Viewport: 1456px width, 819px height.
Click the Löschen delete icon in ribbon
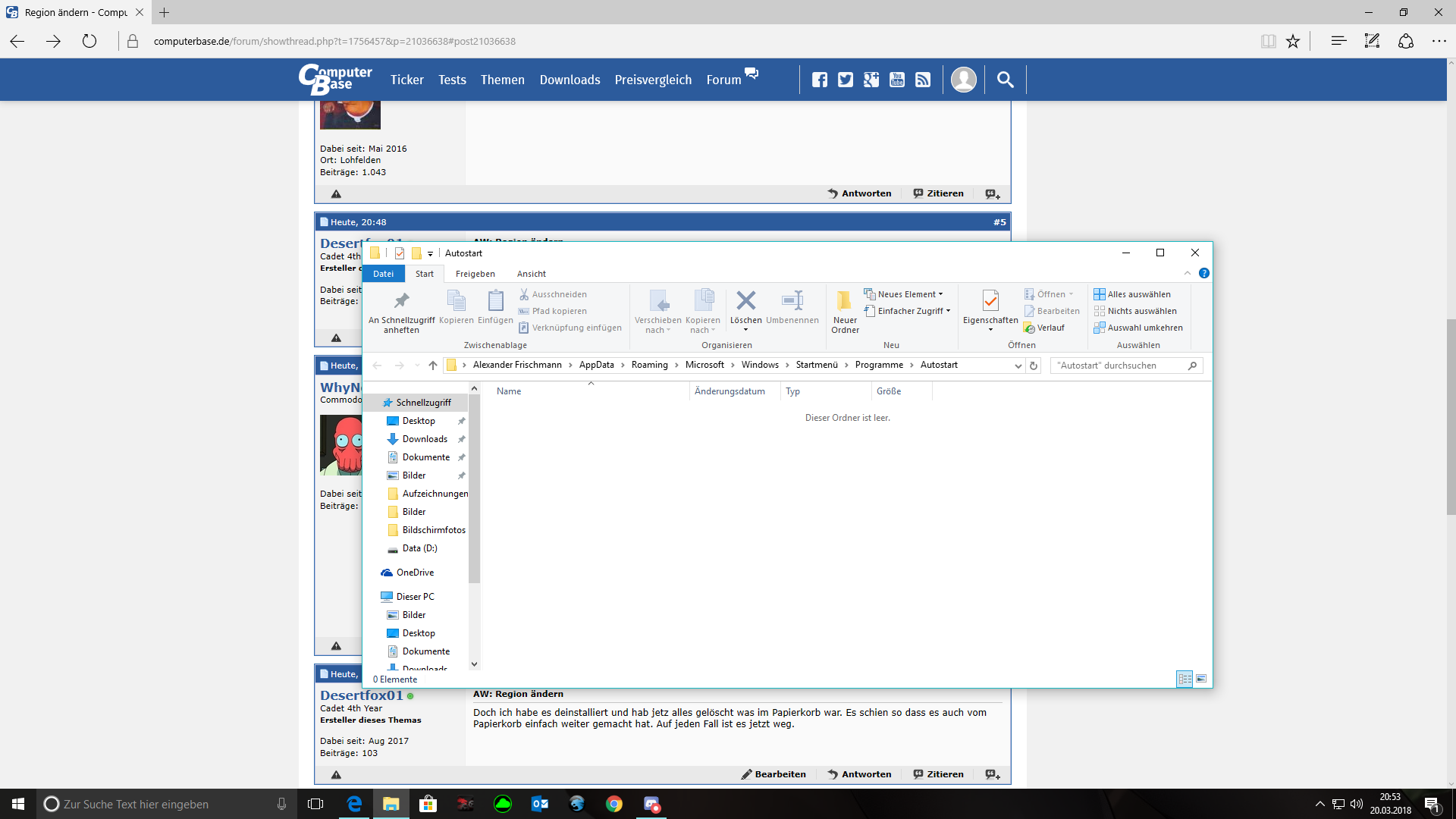745,301
